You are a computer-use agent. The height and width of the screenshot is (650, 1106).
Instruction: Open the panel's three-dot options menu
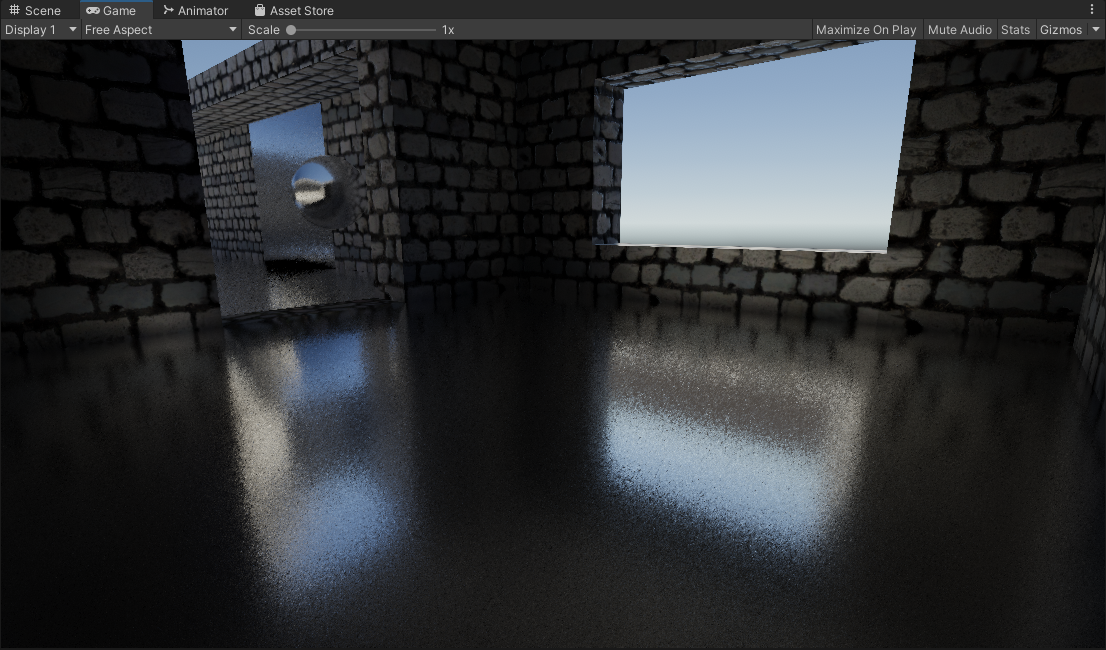coord(1091,9)
